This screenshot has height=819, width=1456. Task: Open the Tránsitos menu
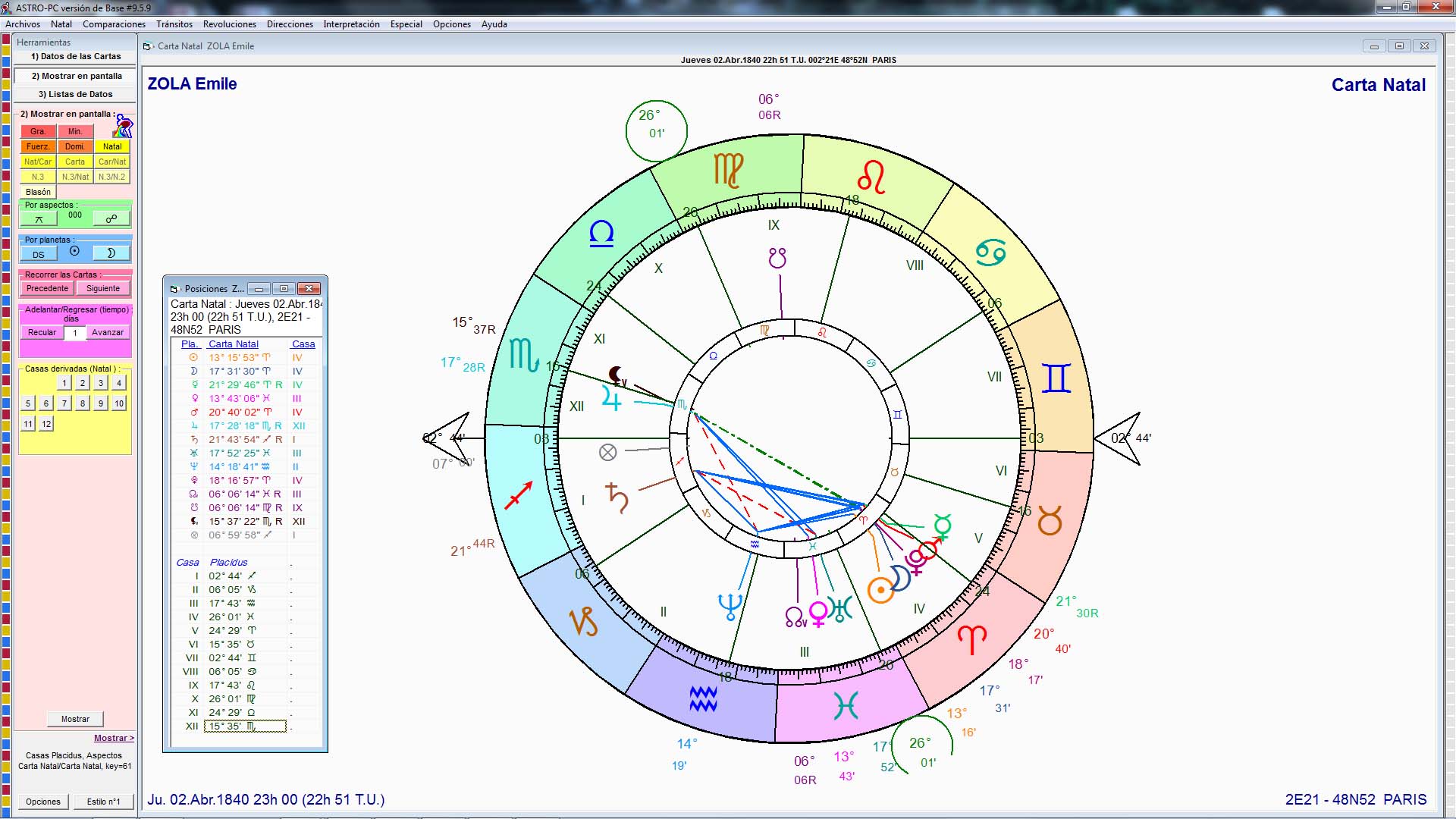pos(174,24)
